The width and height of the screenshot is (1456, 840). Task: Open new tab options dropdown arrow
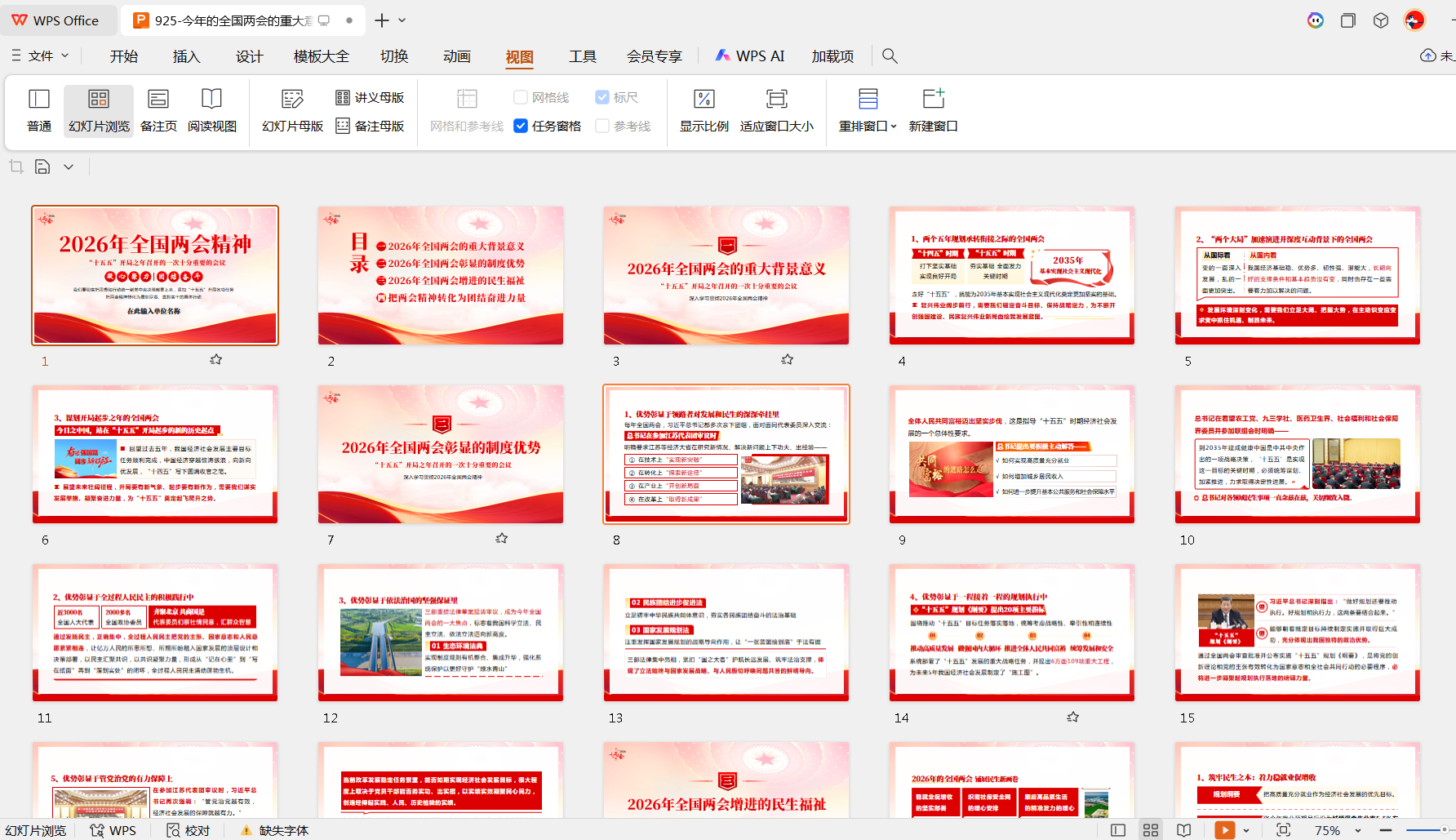point(402,20)
